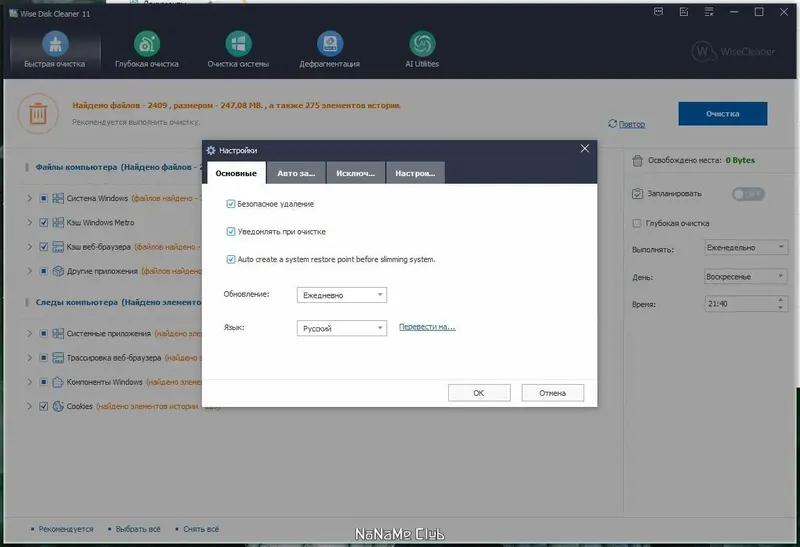The height and width of the screenshot is (547, 800).
Task: Decrease the Время time stepper
Action: coord(781,308)
